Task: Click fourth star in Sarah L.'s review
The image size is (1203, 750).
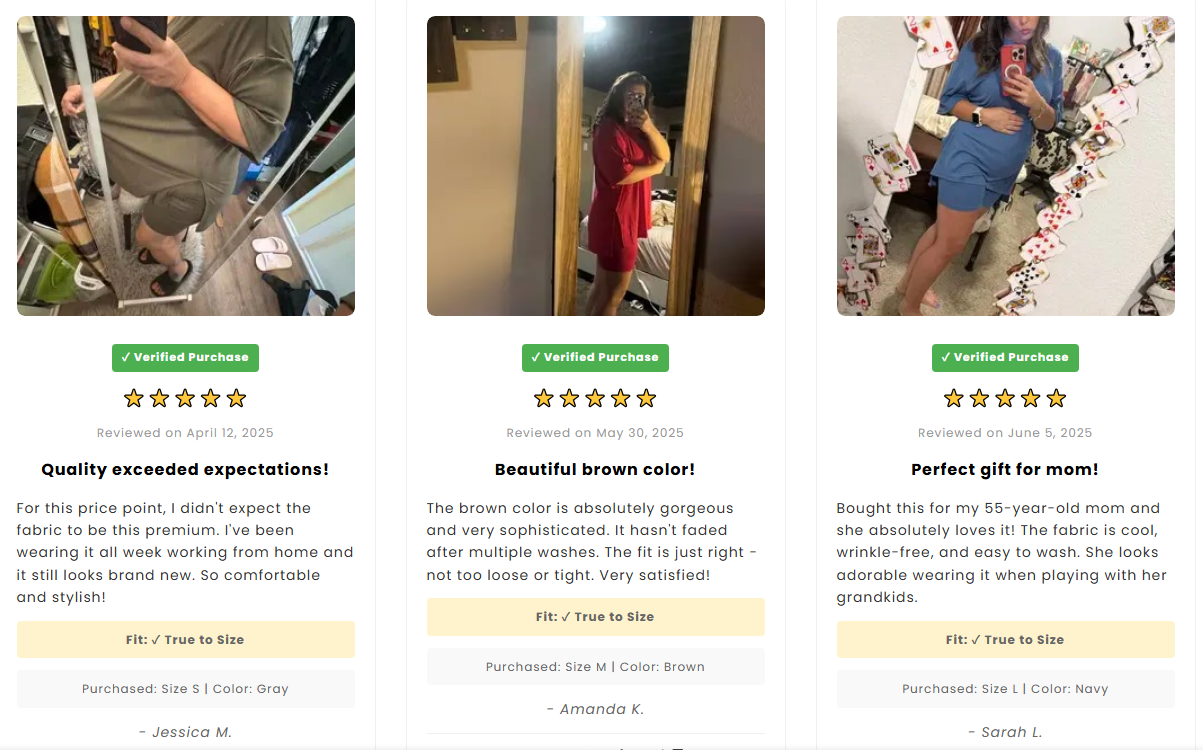Action: click(x=1031, y=399)
